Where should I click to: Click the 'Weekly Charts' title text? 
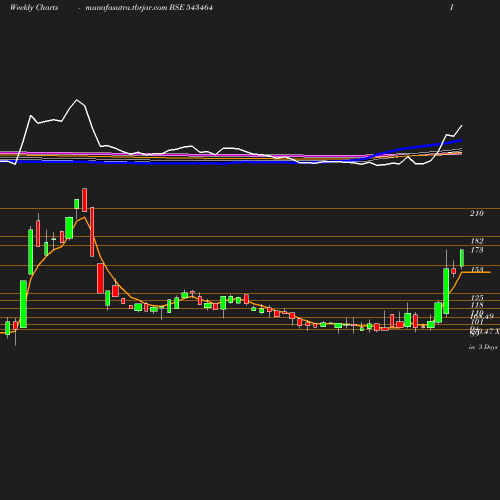(34, 7)
